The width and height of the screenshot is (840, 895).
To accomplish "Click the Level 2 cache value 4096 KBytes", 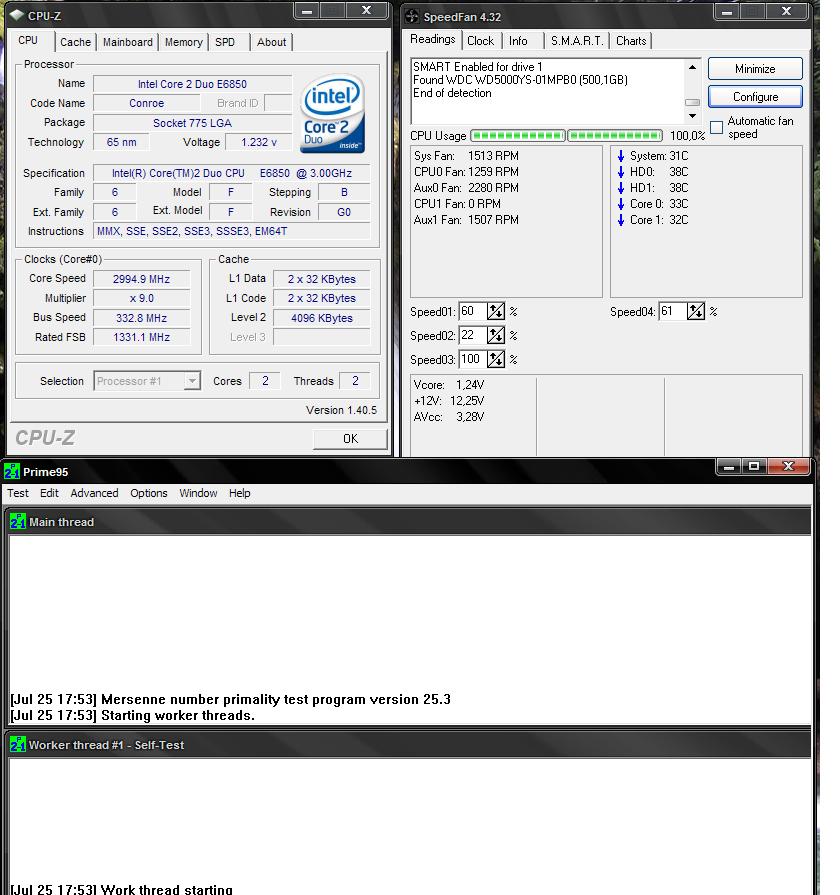I will click(x=322, y=318).
